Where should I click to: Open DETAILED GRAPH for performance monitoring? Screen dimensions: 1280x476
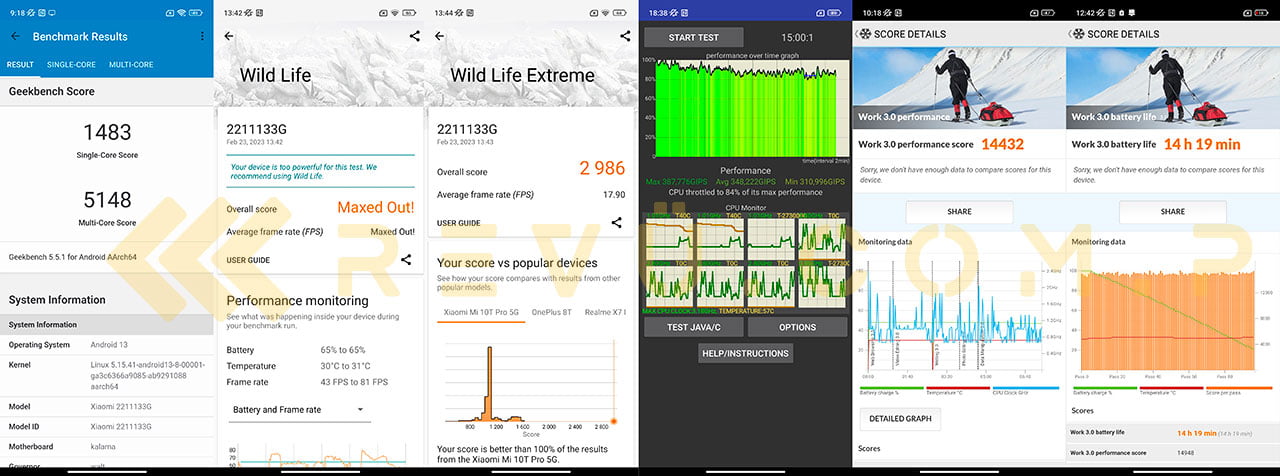click(900, 419)
